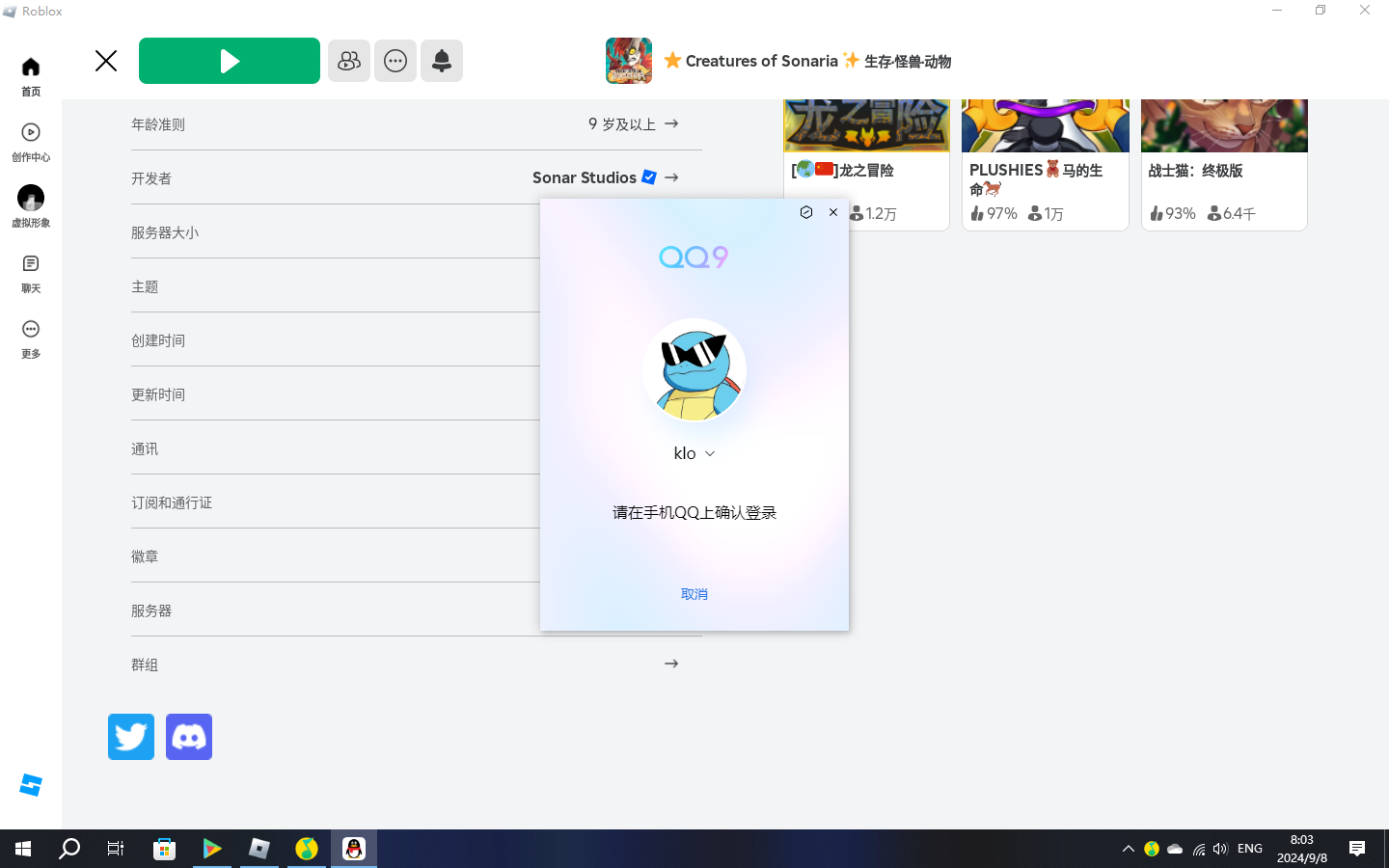Open the yellow-green browser taskbar icon
1389x868 pixels.
(307, 849)
